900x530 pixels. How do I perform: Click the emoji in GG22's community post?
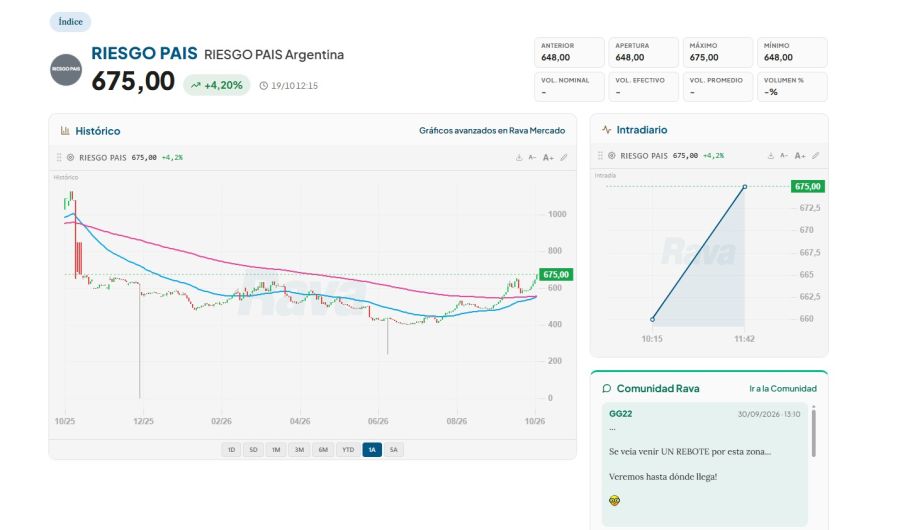(614, 501)
